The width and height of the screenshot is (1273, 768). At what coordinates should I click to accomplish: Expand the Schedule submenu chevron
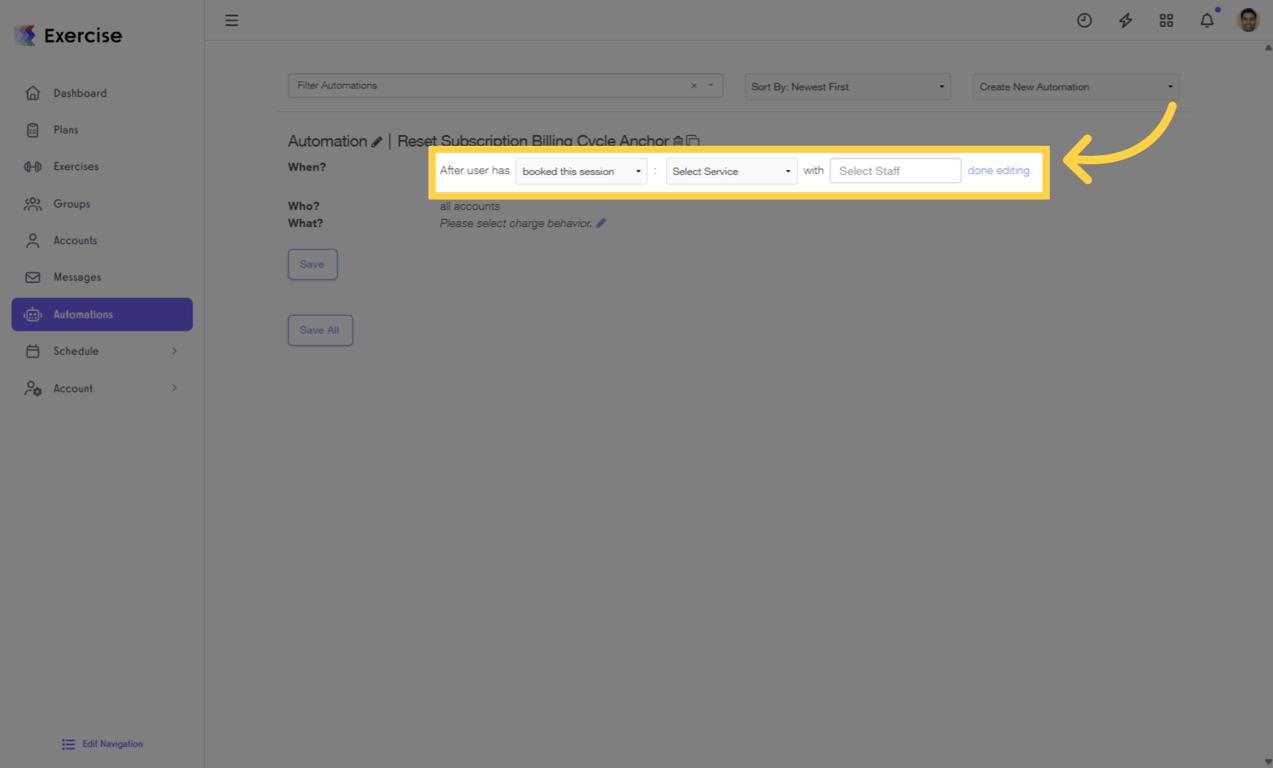click(174, 351)
